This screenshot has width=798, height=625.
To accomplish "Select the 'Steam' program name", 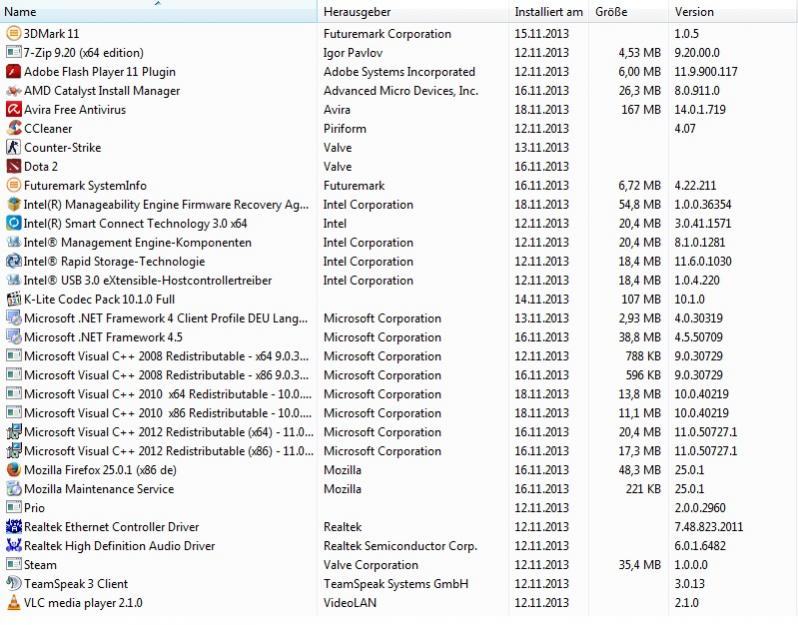I will (x=40, y=565).
